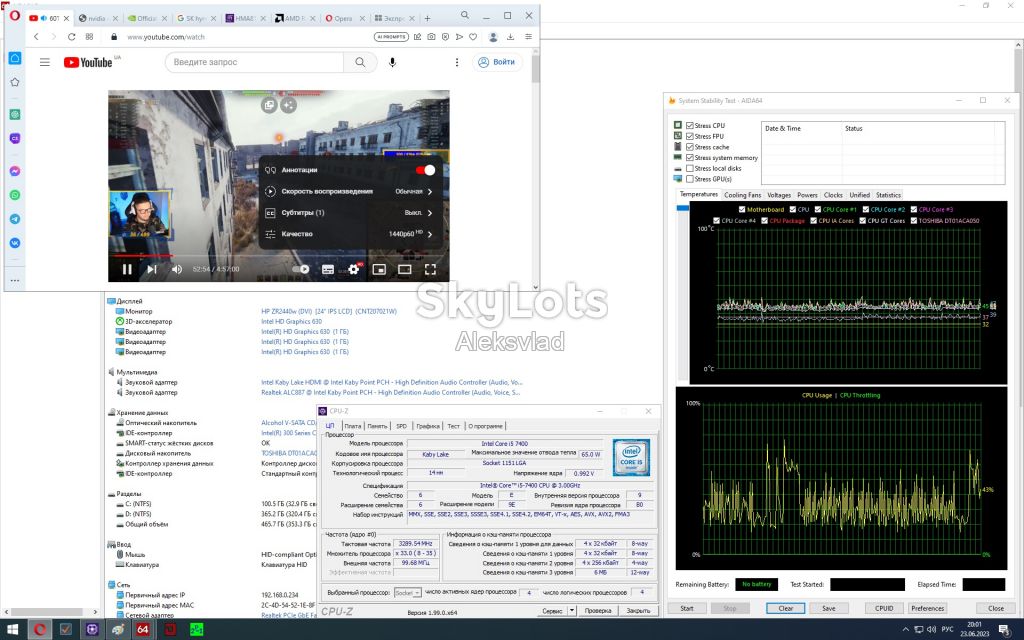The image size is (1024, 640).
Task: Open the YouTube hamburger guide menu
Action: pos(44,62)
